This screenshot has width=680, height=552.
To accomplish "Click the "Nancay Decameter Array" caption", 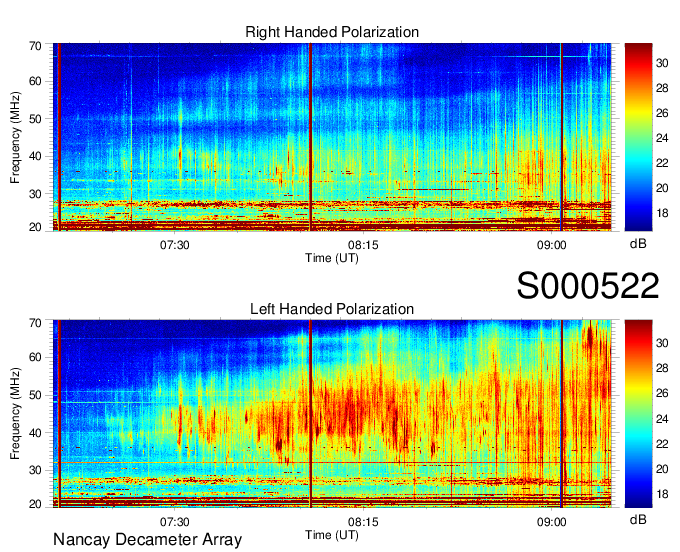I will [147, 539].
